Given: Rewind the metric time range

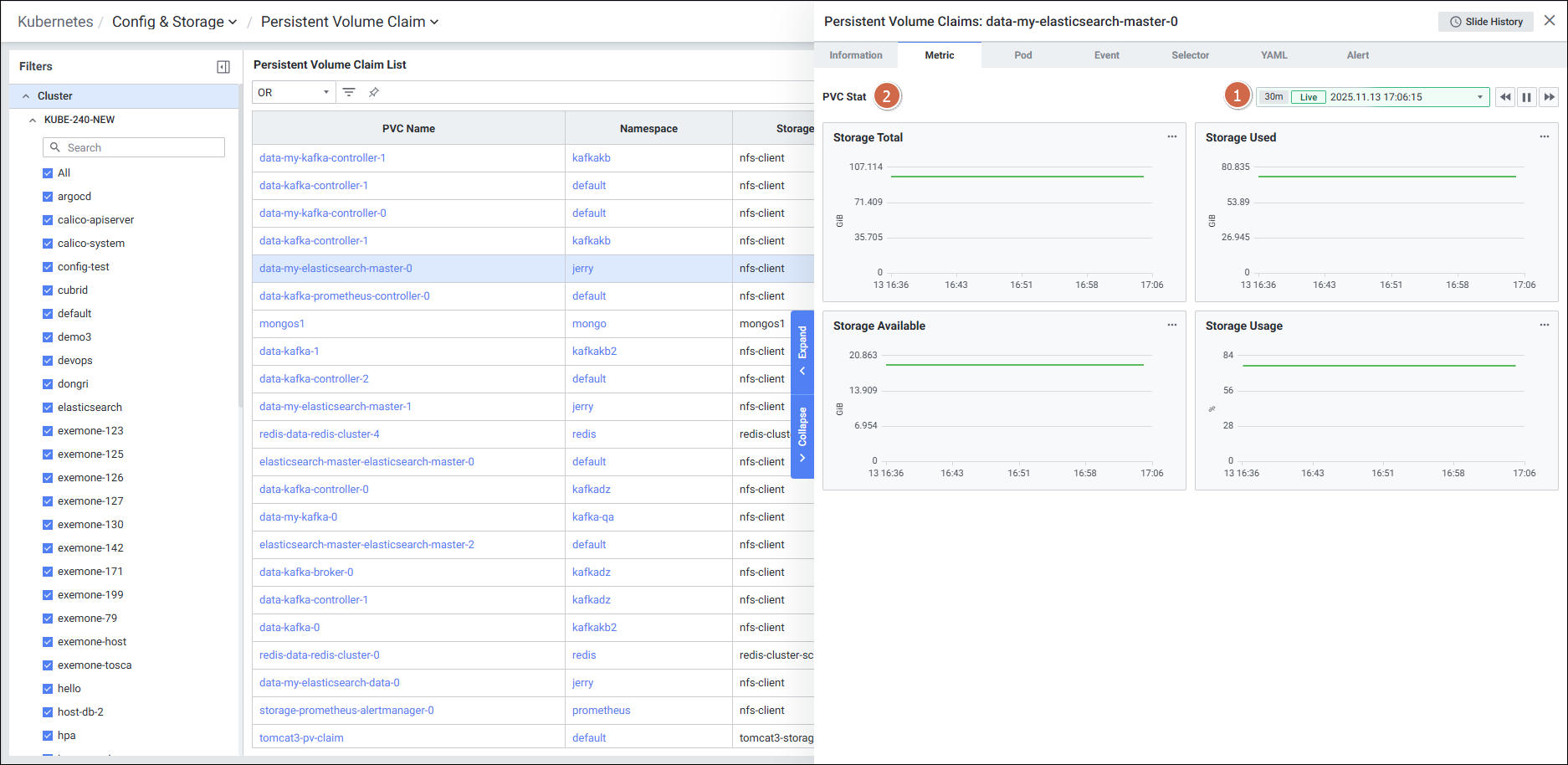Looking at the screenshot, I should tap(1505, 97).
